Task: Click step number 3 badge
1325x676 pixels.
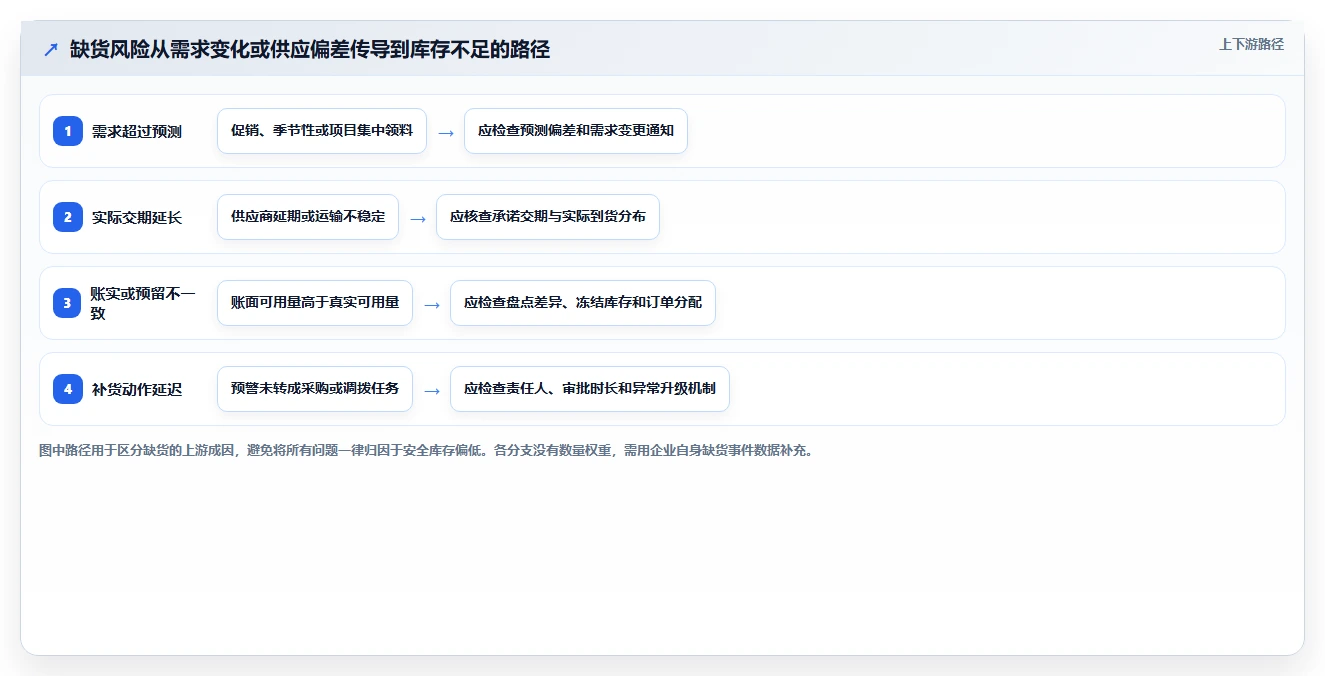Action: pos(68,303)
